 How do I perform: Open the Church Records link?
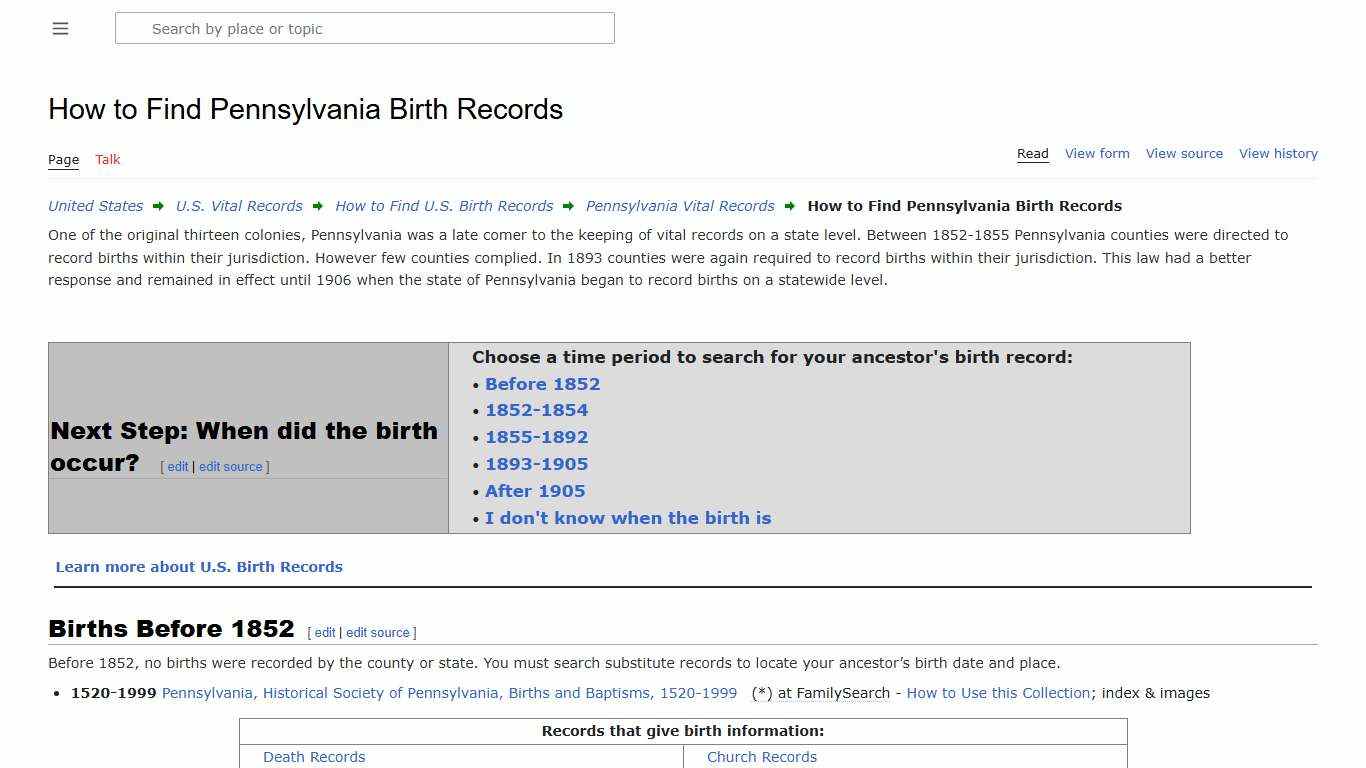click(x=762, y=757)
